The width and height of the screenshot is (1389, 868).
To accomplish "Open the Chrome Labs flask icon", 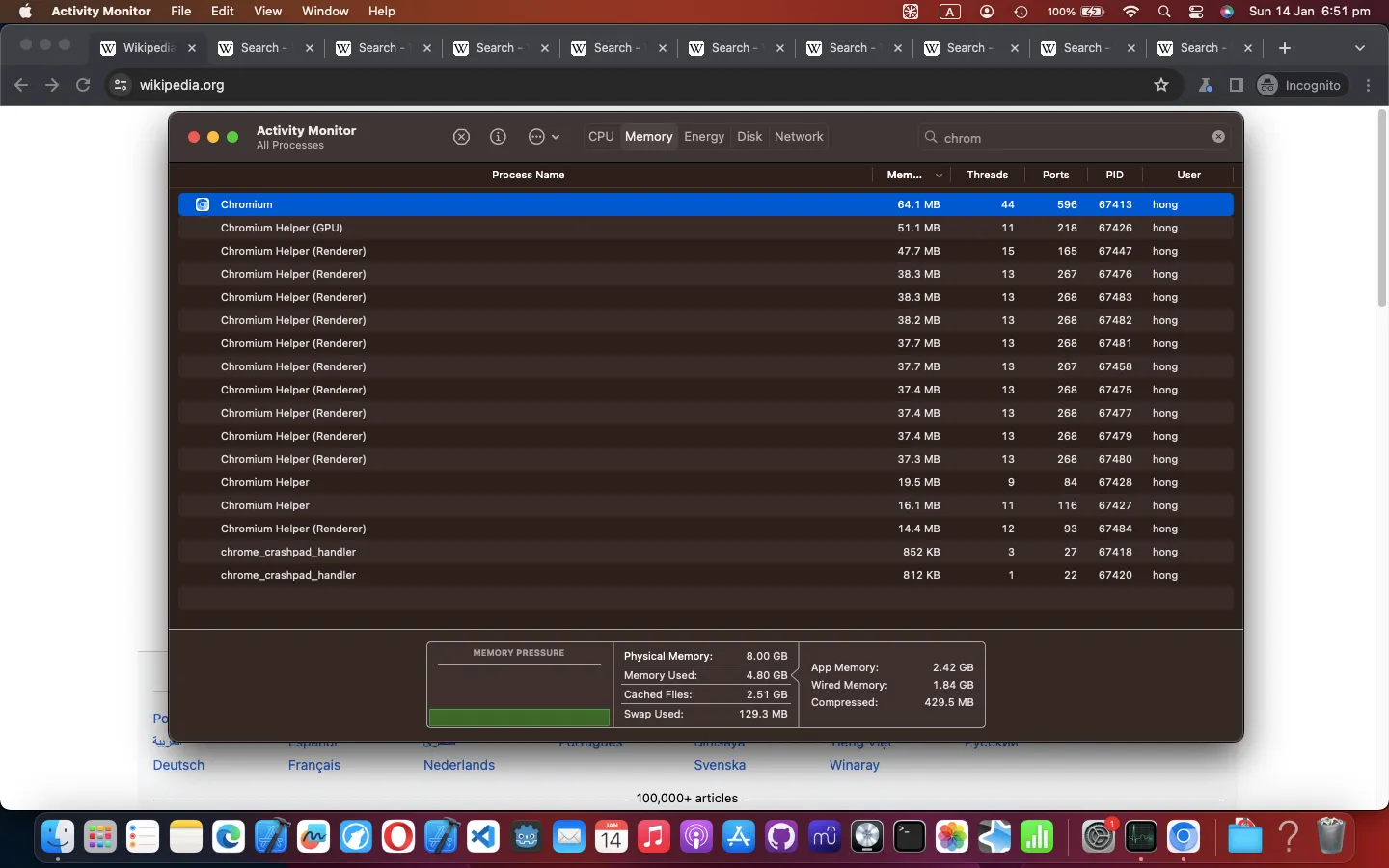I will pyautogui.click(x=1206, y=85).
